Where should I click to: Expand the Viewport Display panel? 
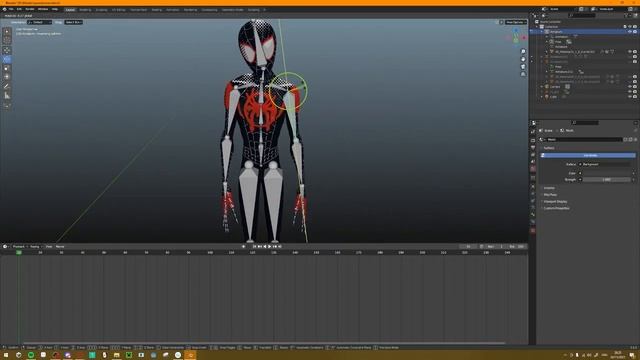[x=556, y=202]
